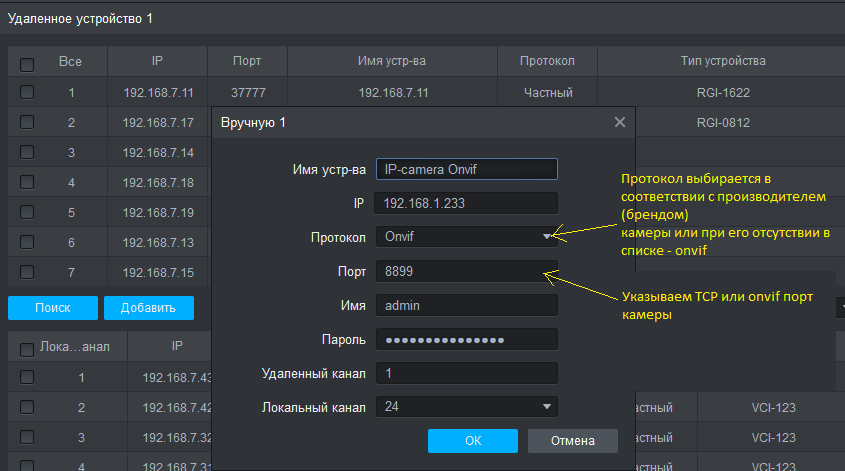845x471 pixels.
Task: Close the Вручную 1 dialog
Action: (620, 122)
